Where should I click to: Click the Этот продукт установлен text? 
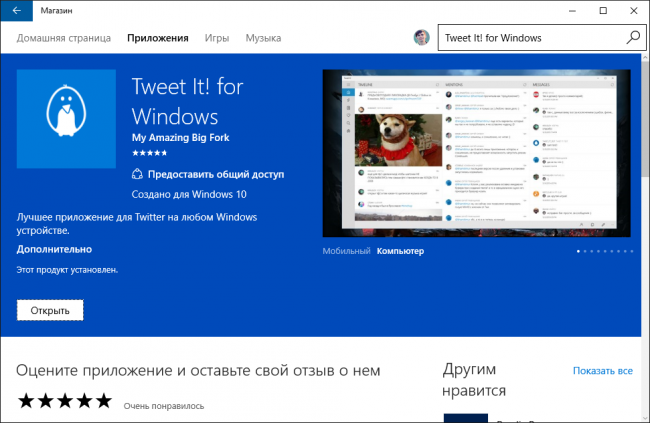tap(67, 270)
